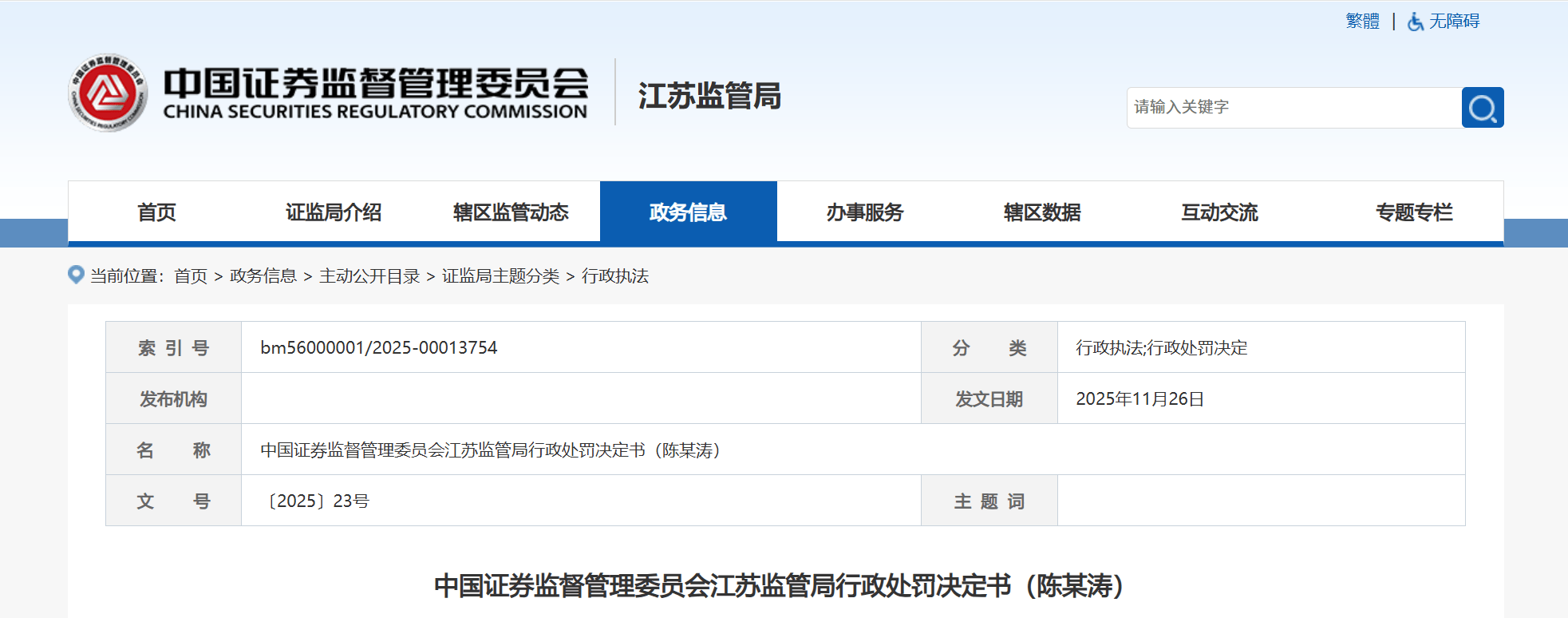Viewport: 1568px width, 618px height.
Task: Click the 发文日期 label cell
Action: pyautogui.click(x=989, y=399)
